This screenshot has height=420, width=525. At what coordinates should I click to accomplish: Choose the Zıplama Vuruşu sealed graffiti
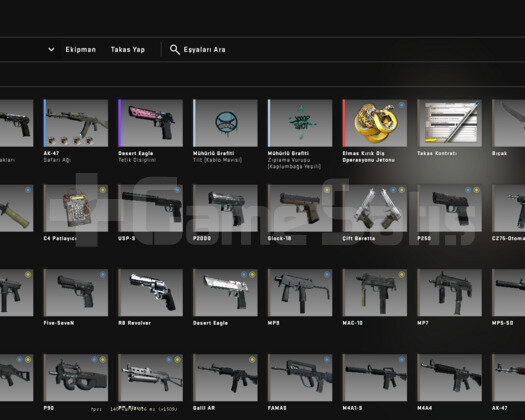point(300,123)
